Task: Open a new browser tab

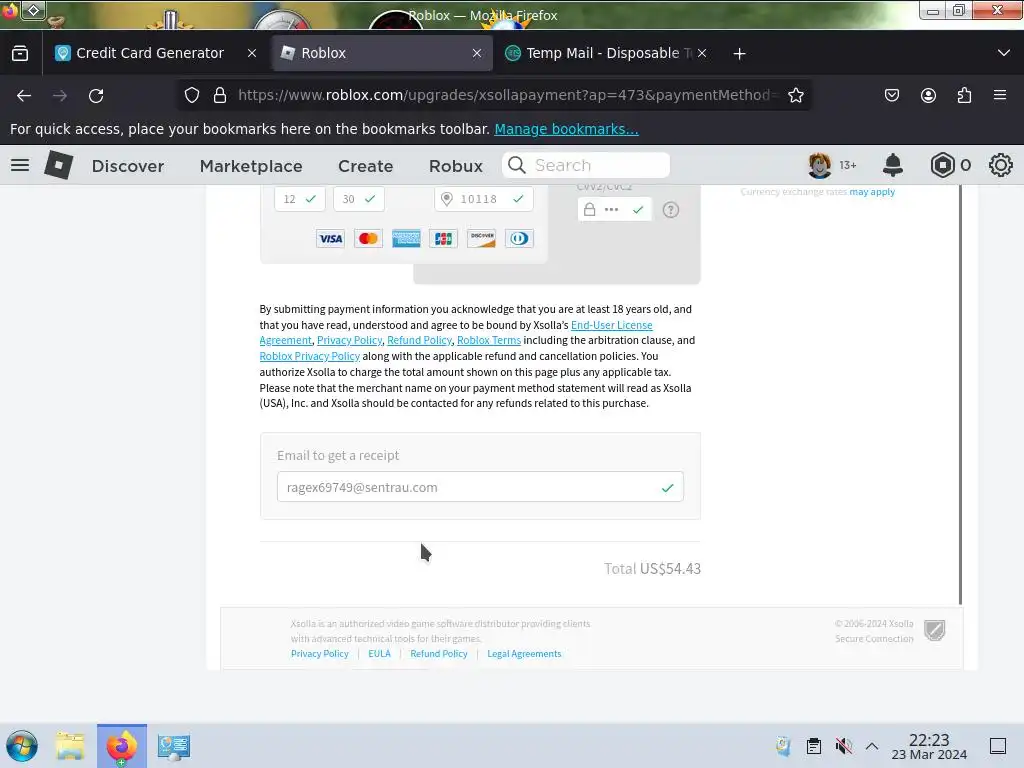Action: coord(739,54)
